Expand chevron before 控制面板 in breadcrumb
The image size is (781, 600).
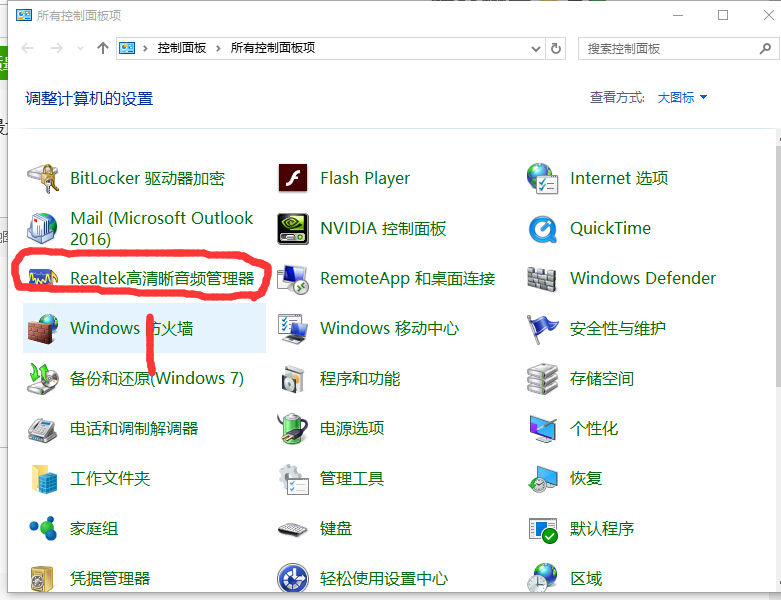(x=145, y=48)
